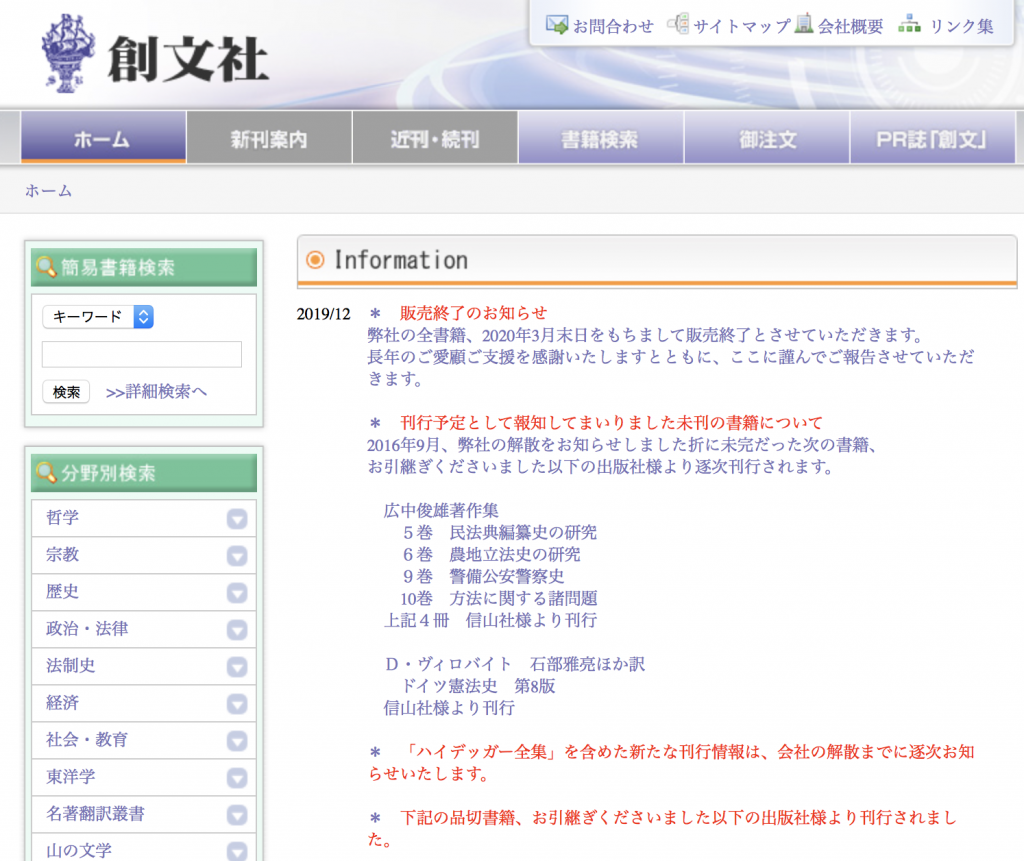Select the 哲学 category label
1024x861 pixels.
tap(63, 517)
